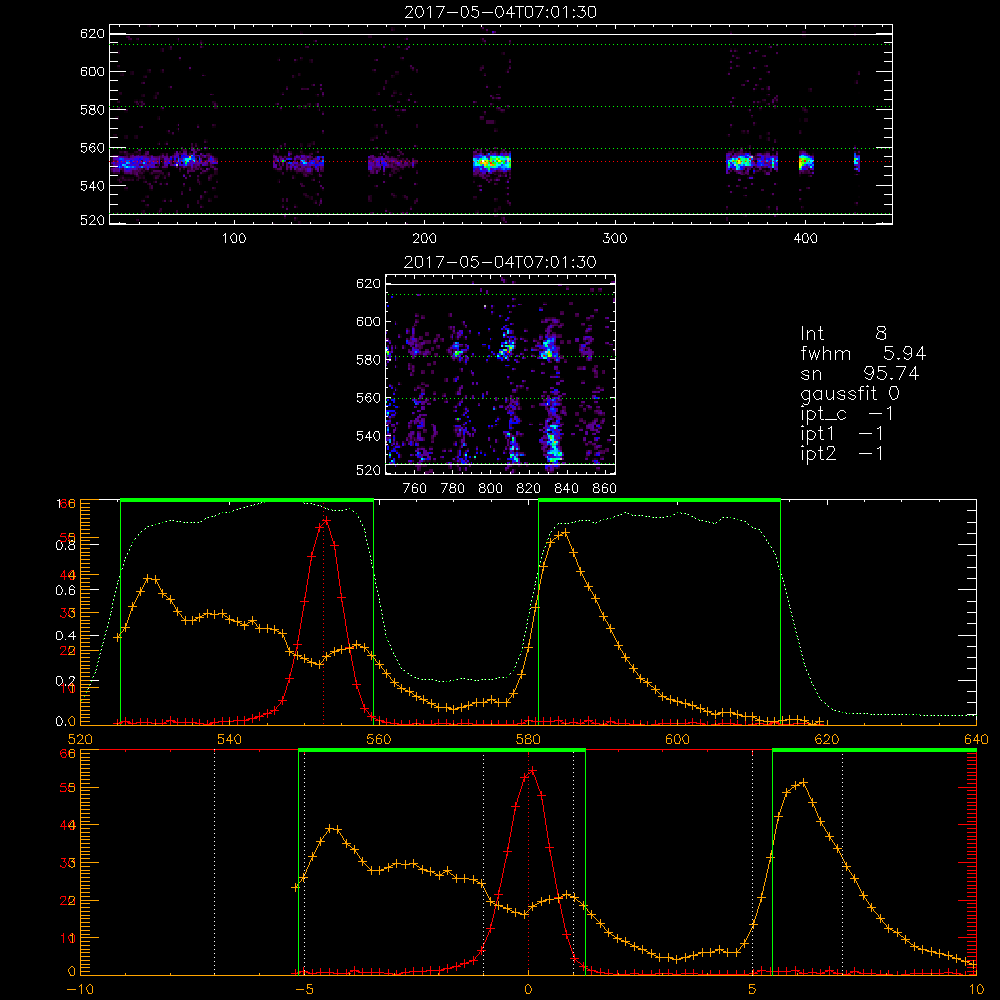The image size is (1000, 1000).
Task: Click the 600 y-axis label of the top spectrogram
Action: pyautogui.click(x=92, y=71)
